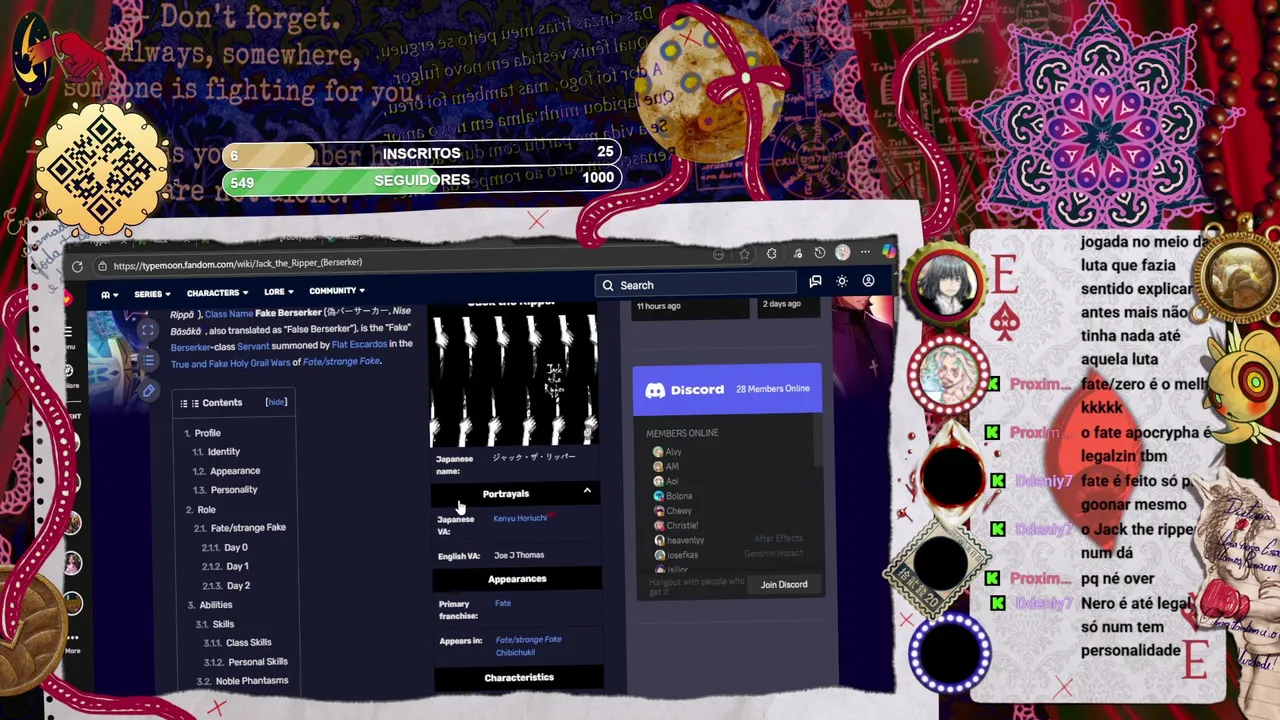Expand the article with fullscreen icon
Image resolution: width=1280 pixels, height=720 pixels.
(147, 330)
